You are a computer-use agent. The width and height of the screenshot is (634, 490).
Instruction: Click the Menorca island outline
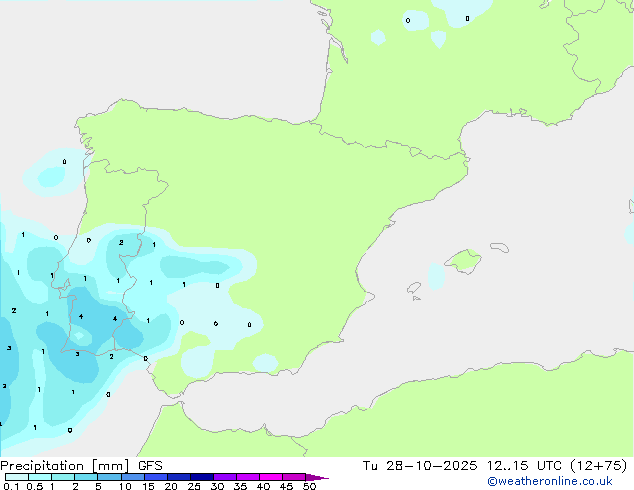pyautogui.click(x=500, y=247)
